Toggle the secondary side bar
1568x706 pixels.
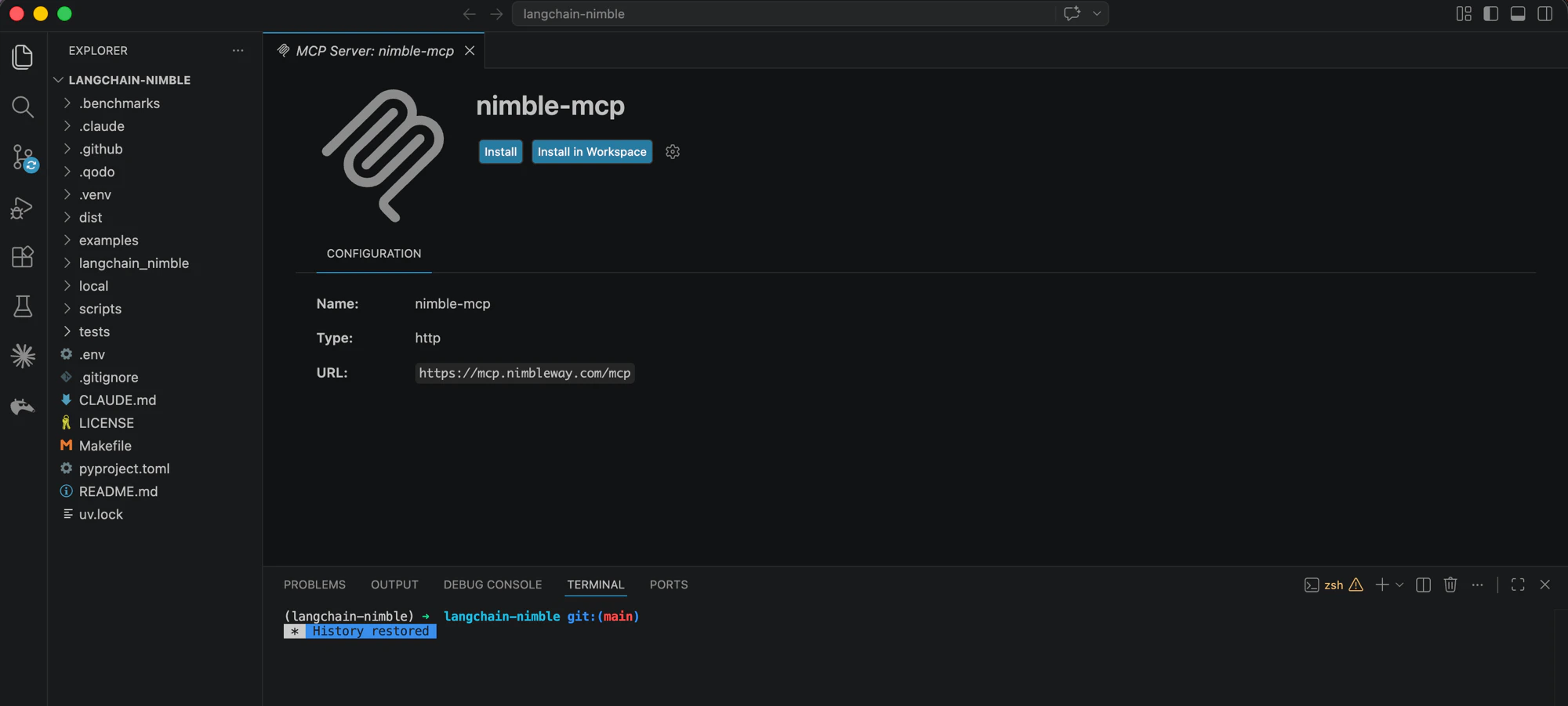coord(1544,13)
